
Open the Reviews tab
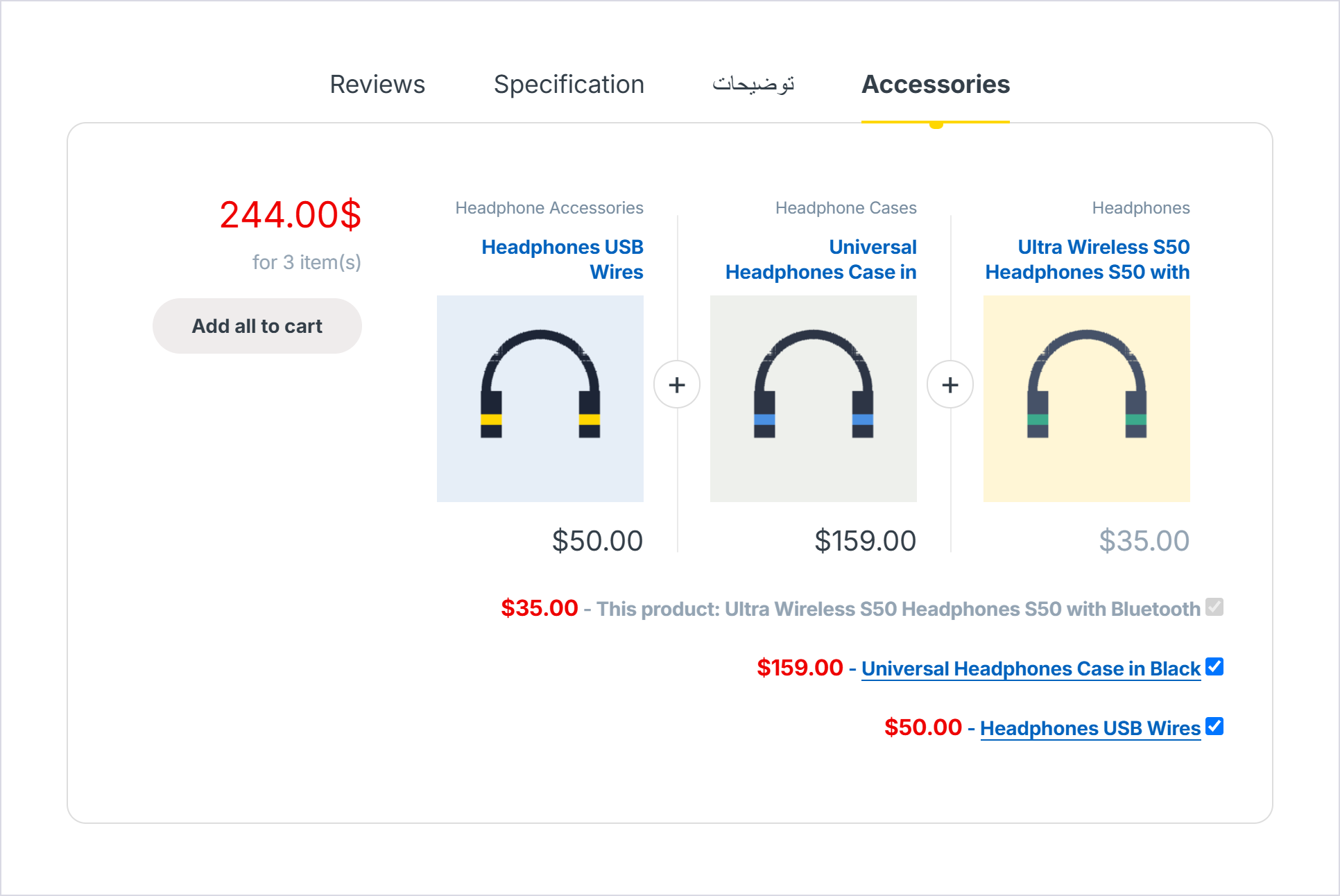377,85
